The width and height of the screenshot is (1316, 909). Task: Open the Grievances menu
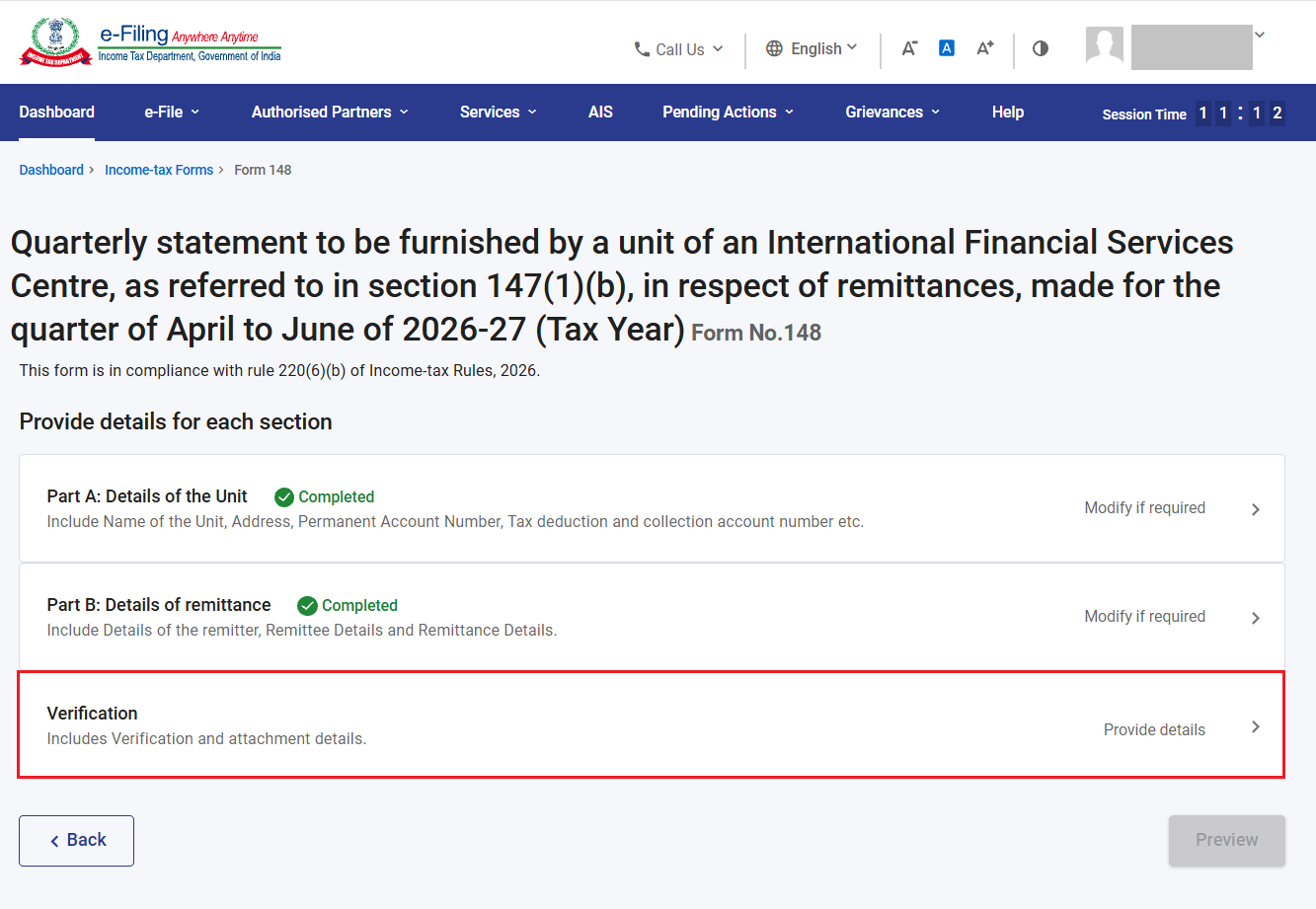(x=893, y=113)
